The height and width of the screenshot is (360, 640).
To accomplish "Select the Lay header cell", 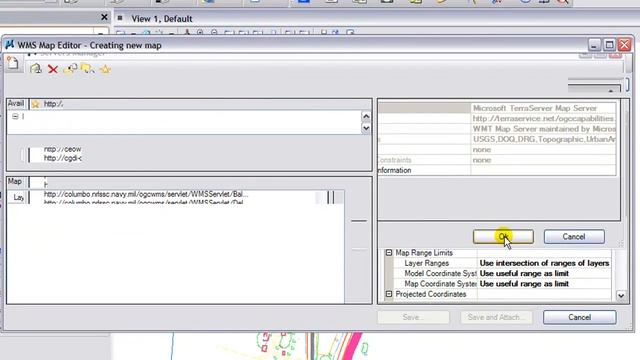I will pyautogui.click(x=18, y=198).
